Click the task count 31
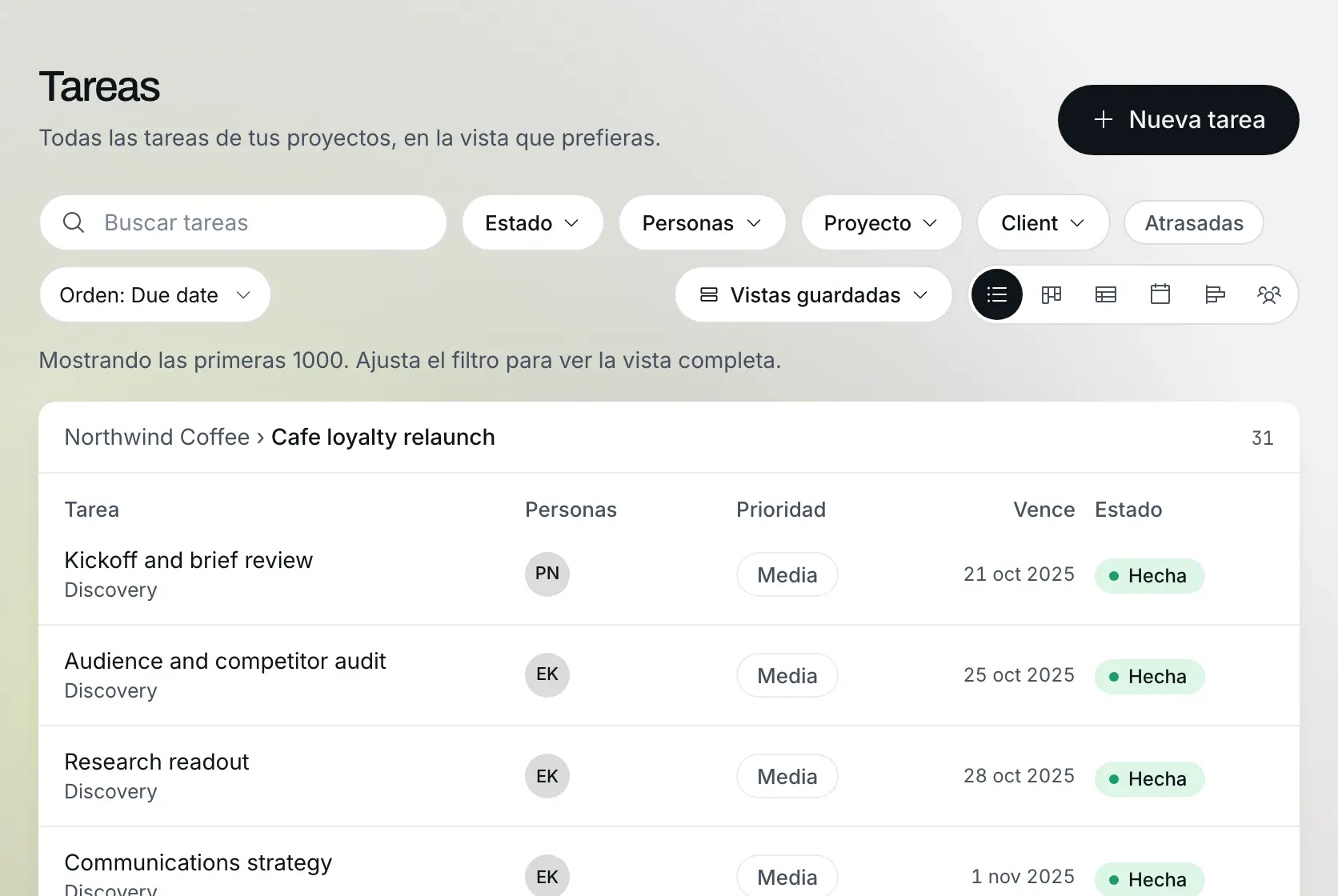The height and width of the screenshot is (896, 1338). pyautogui.click(x=1263, y=438)
